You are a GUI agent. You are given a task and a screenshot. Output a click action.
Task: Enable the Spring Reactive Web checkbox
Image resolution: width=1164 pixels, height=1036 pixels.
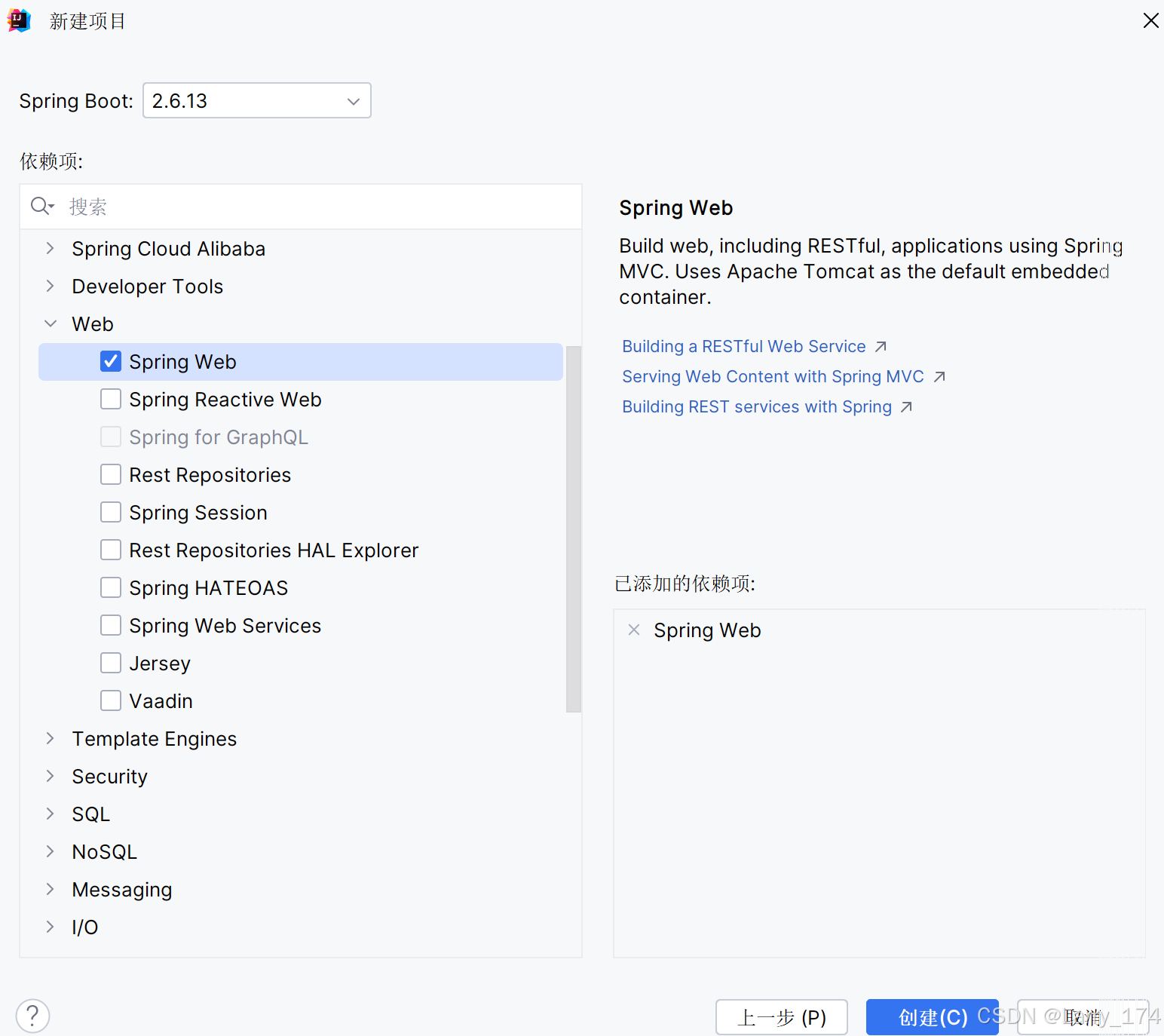[x=111, y=399]
